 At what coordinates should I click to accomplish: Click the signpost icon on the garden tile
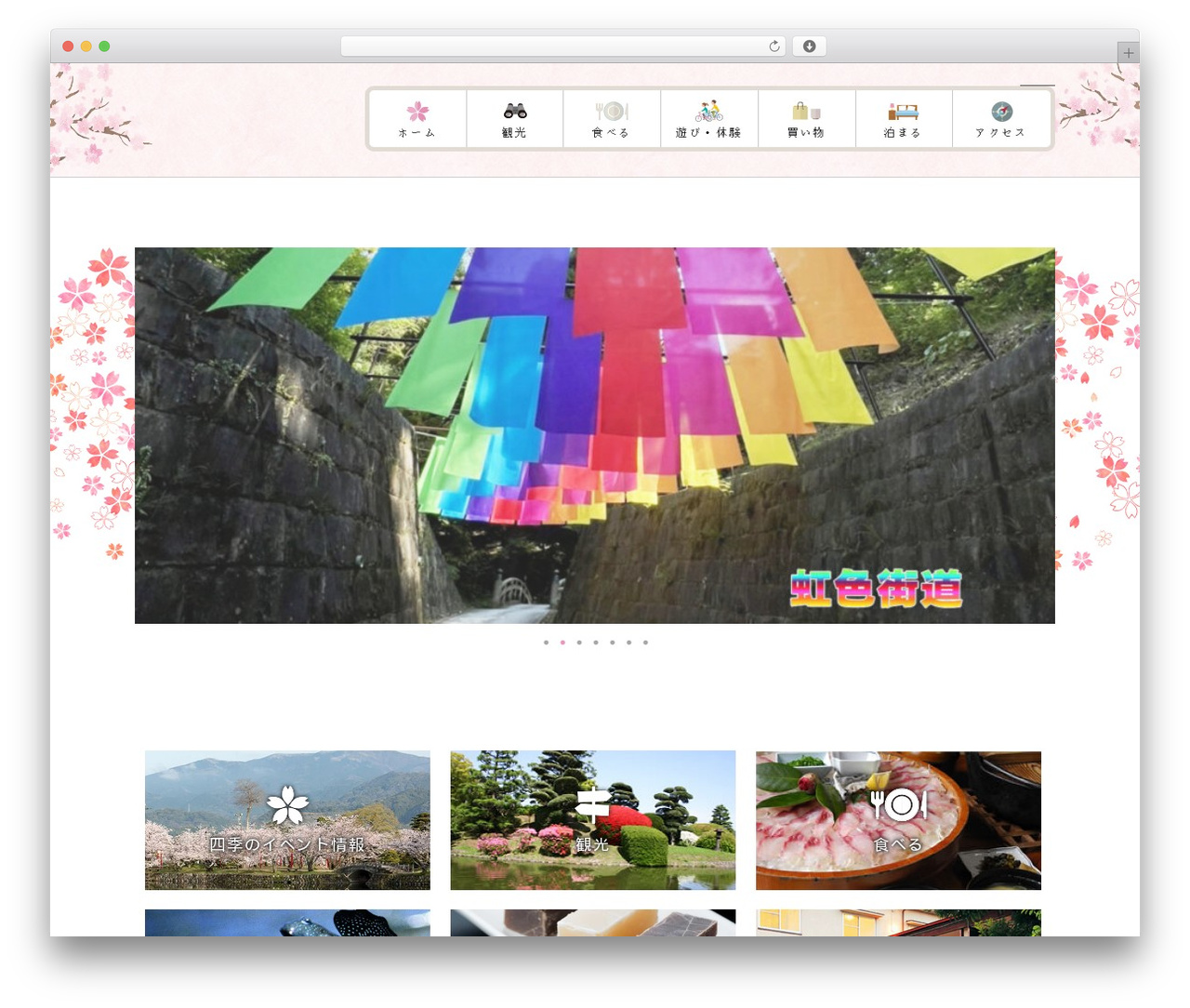592,805
